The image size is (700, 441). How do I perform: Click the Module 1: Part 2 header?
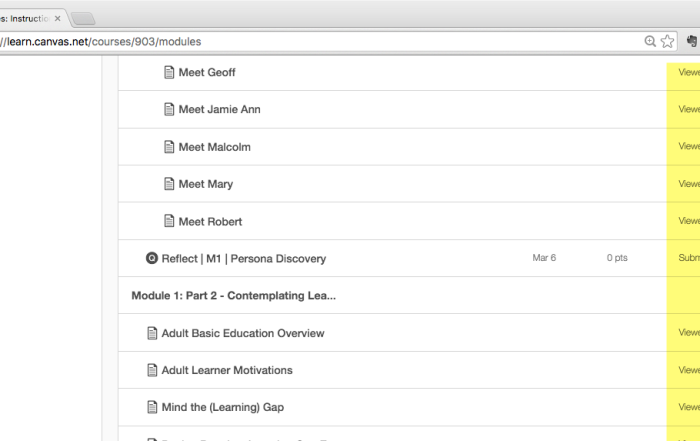(x=233, y=295)
